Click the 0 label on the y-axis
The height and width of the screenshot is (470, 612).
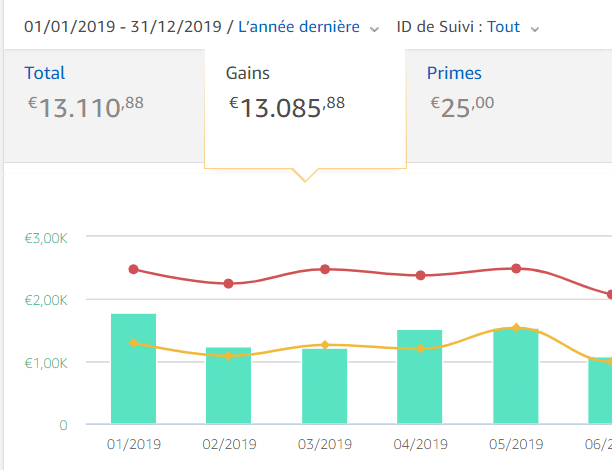(63, 425)
